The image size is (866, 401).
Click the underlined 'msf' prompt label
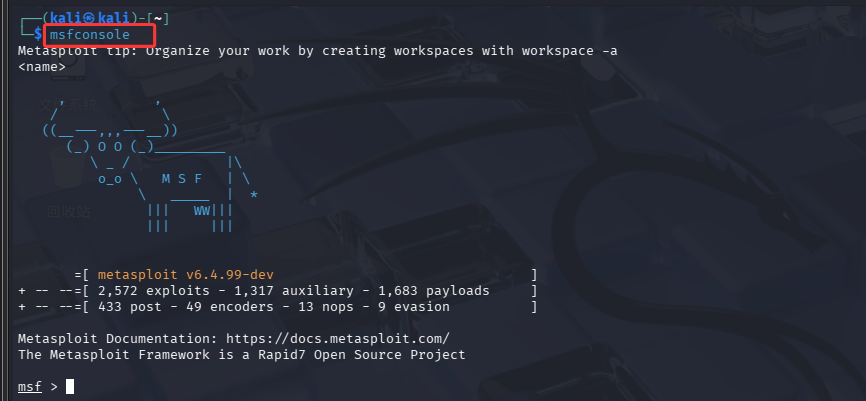tap(30, 387)
